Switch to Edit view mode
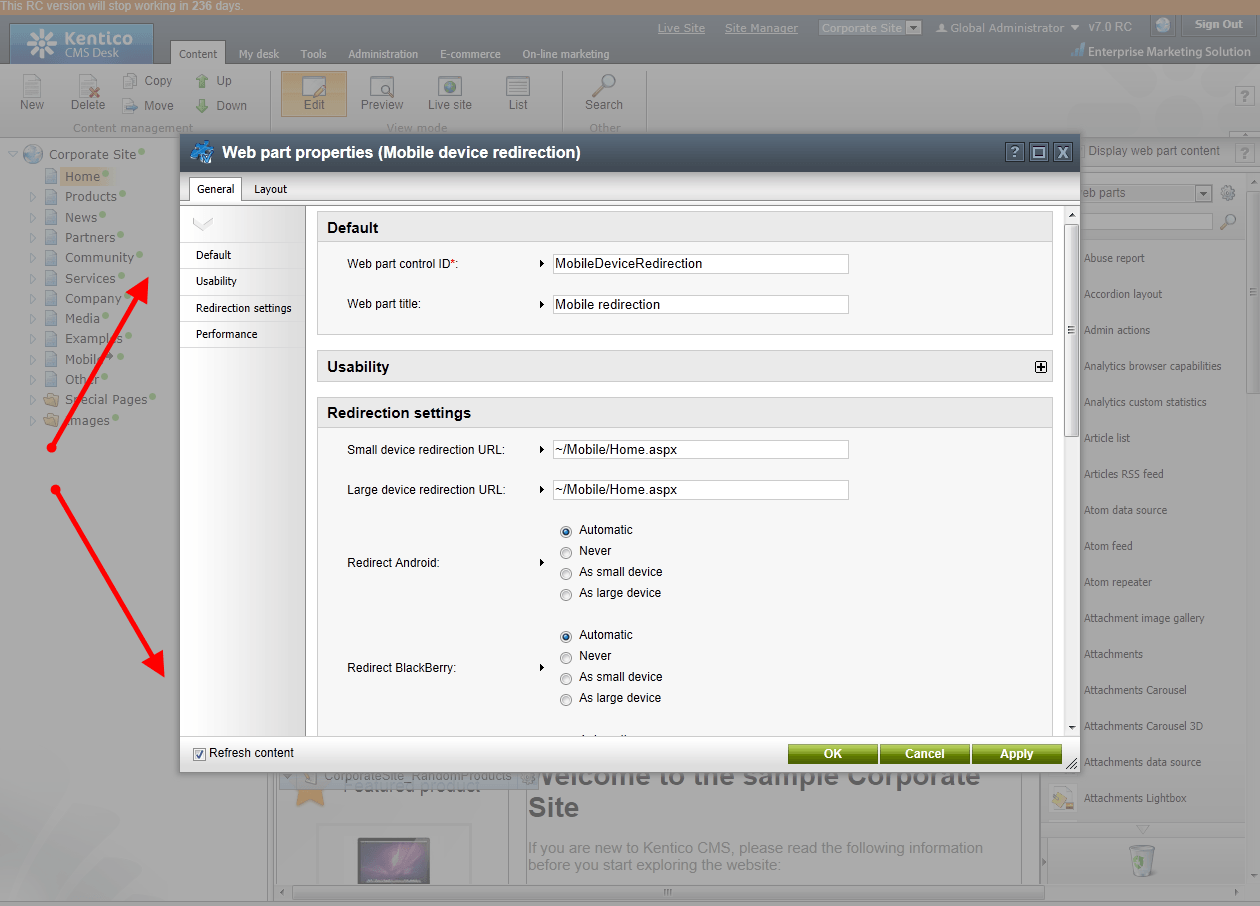The height and width of the screenshot is (906, 1260). 314,93
